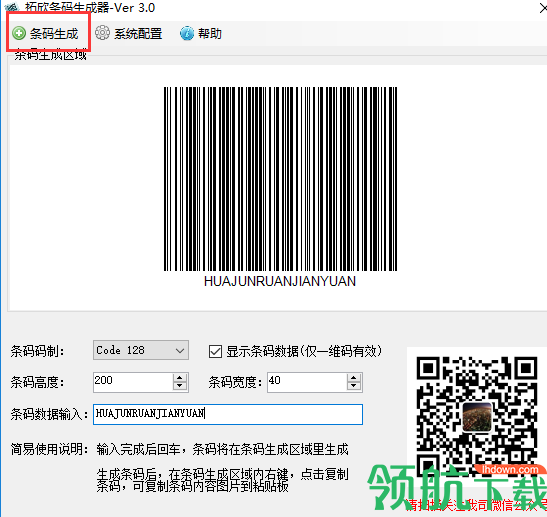Click the HUAJUNRUANJIANYUAN text below the barcode

pos(280,281)
